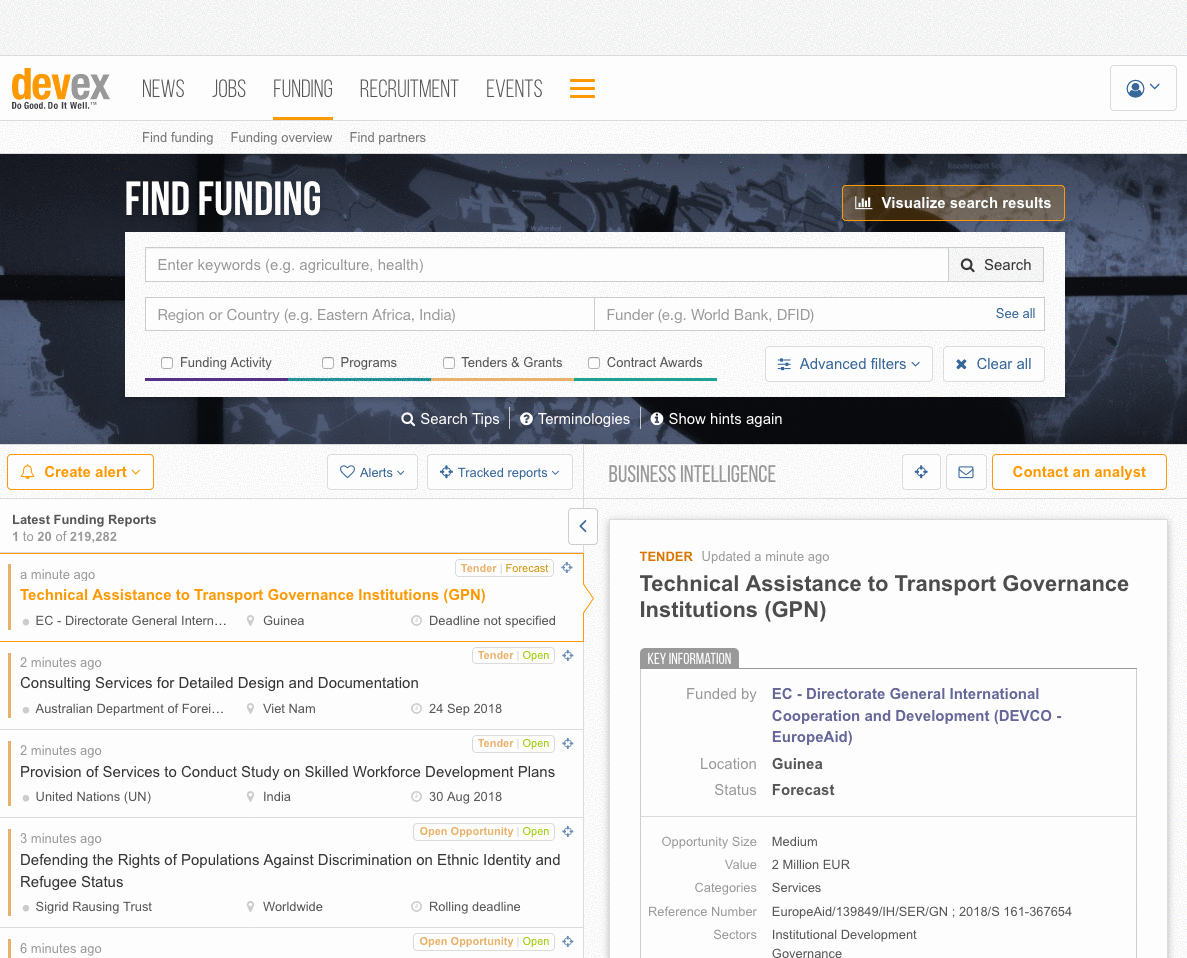Expand Advanced filters dropdown
1187x958 pixels.
click(x=849, y=364)
